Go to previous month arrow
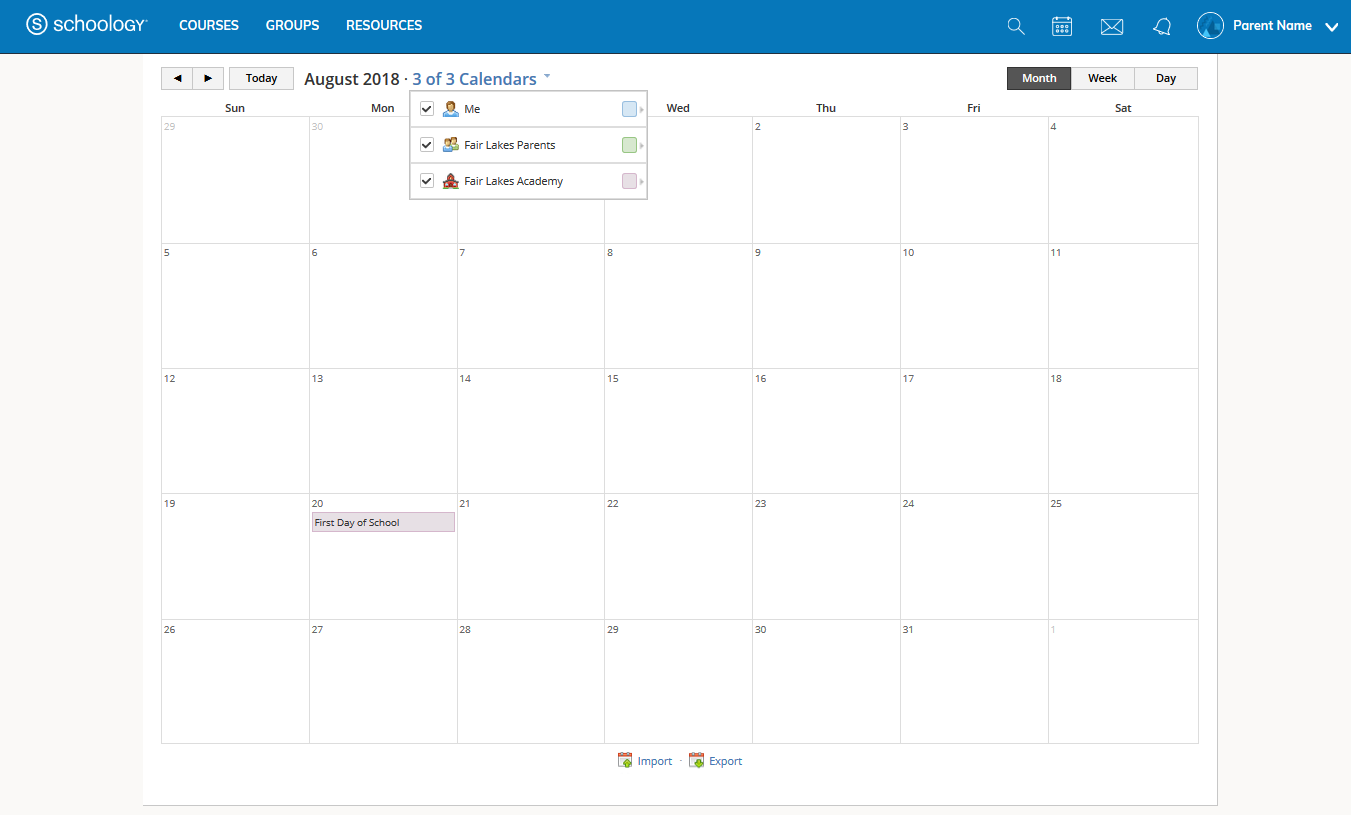The height and width of the screenshot is (815, 1351). pyautogui.click(x=177, y=79)
